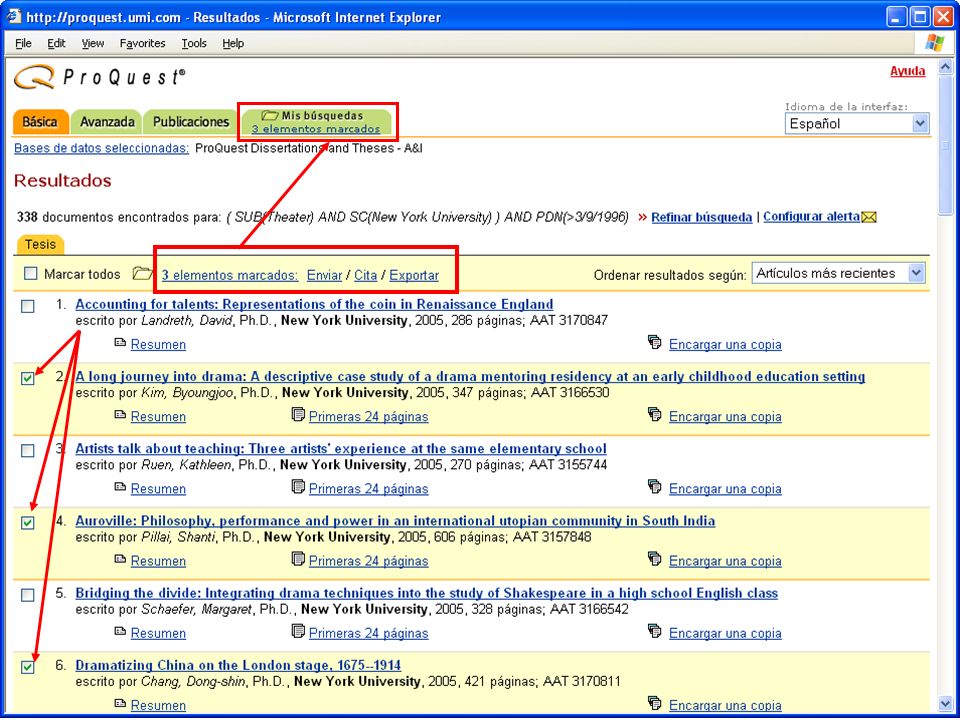Click Bases de datos seleccionadas link

point(102,148)
